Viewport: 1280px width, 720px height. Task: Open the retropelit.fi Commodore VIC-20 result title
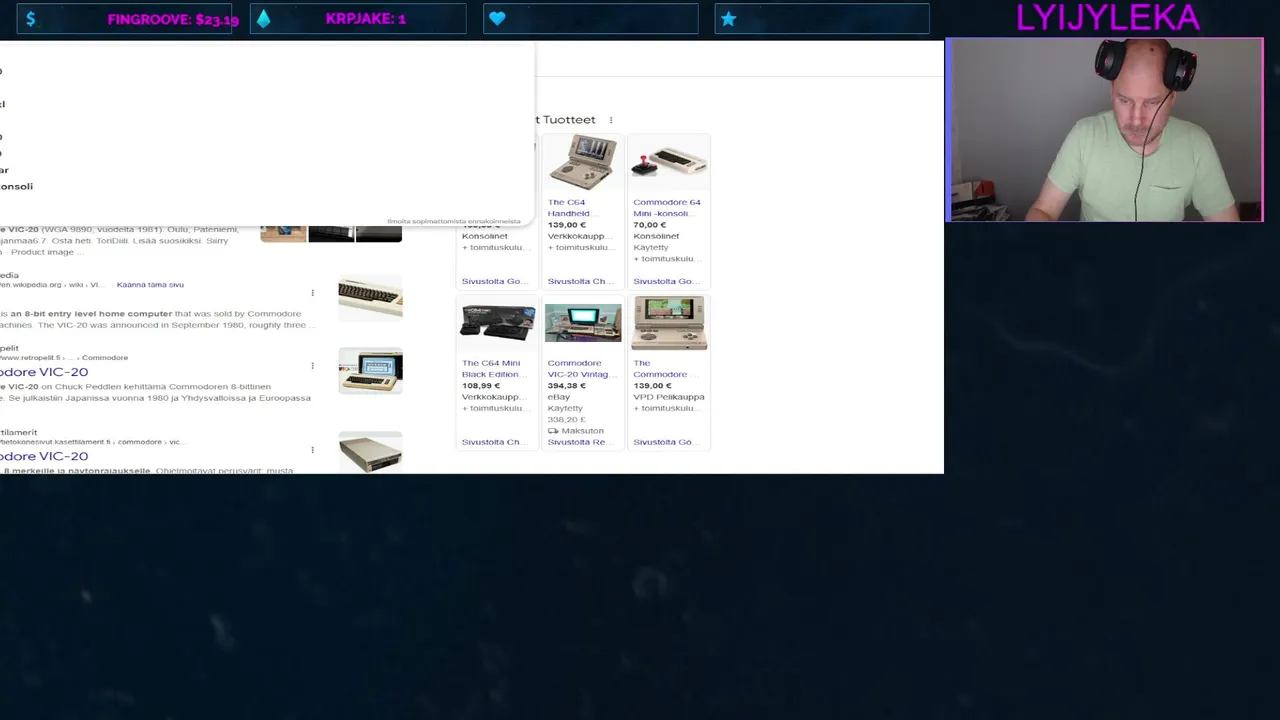[x=44, y=372]
